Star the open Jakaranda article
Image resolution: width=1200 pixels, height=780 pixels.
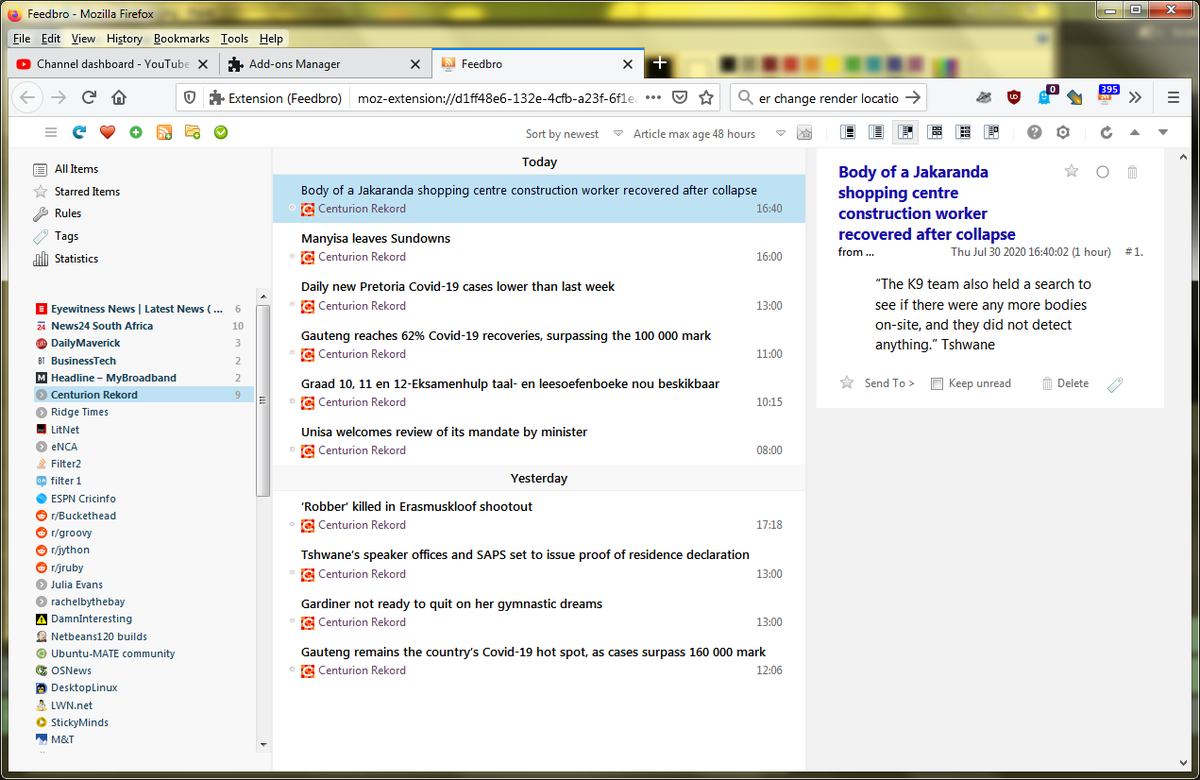coord(1072,171)
